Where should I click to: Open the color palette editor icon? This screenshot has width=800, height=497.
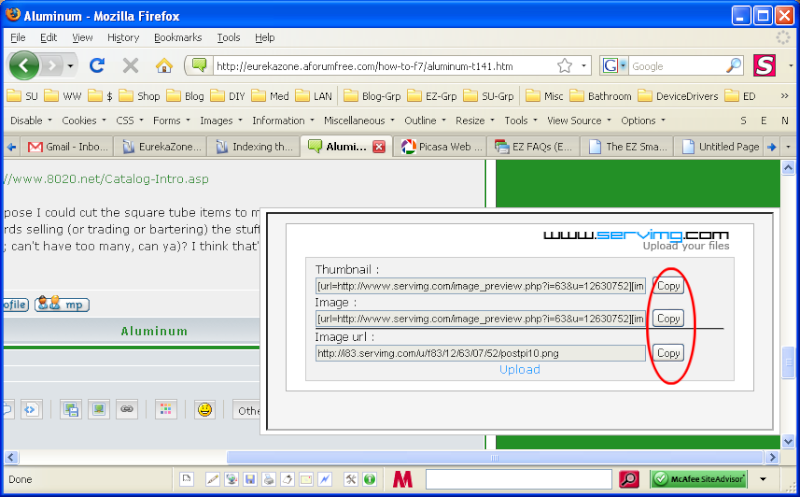165,409
